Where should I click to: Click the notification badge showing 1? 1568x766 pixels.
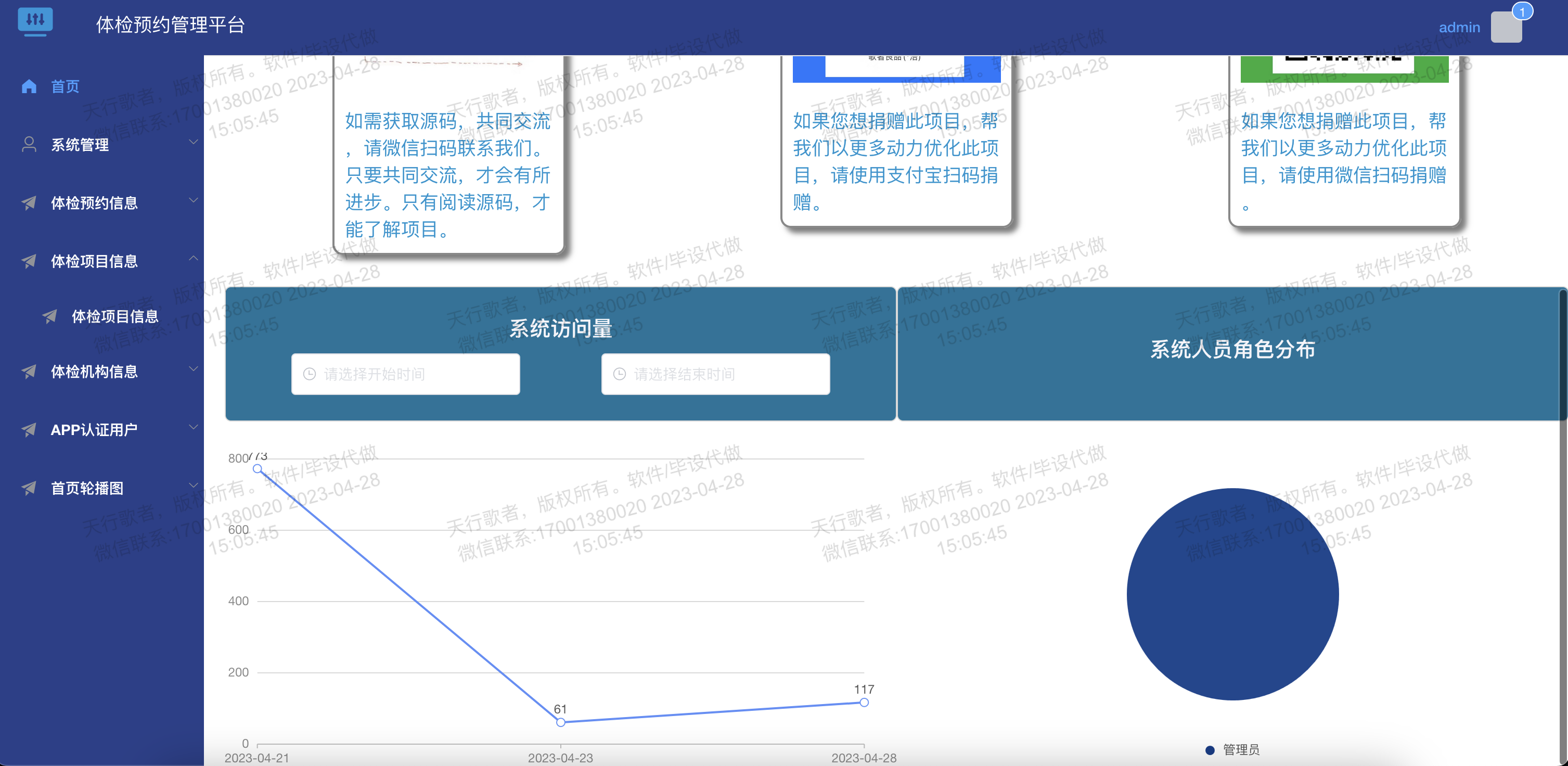[1522, 11]
